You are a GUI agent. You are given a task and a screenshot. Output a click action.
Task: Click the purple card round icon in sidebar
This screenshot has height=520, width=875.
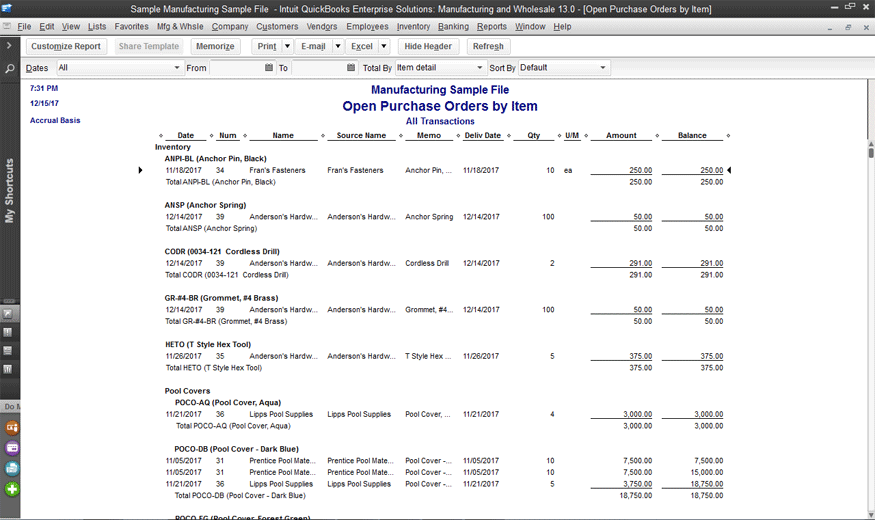pos(12,448)
